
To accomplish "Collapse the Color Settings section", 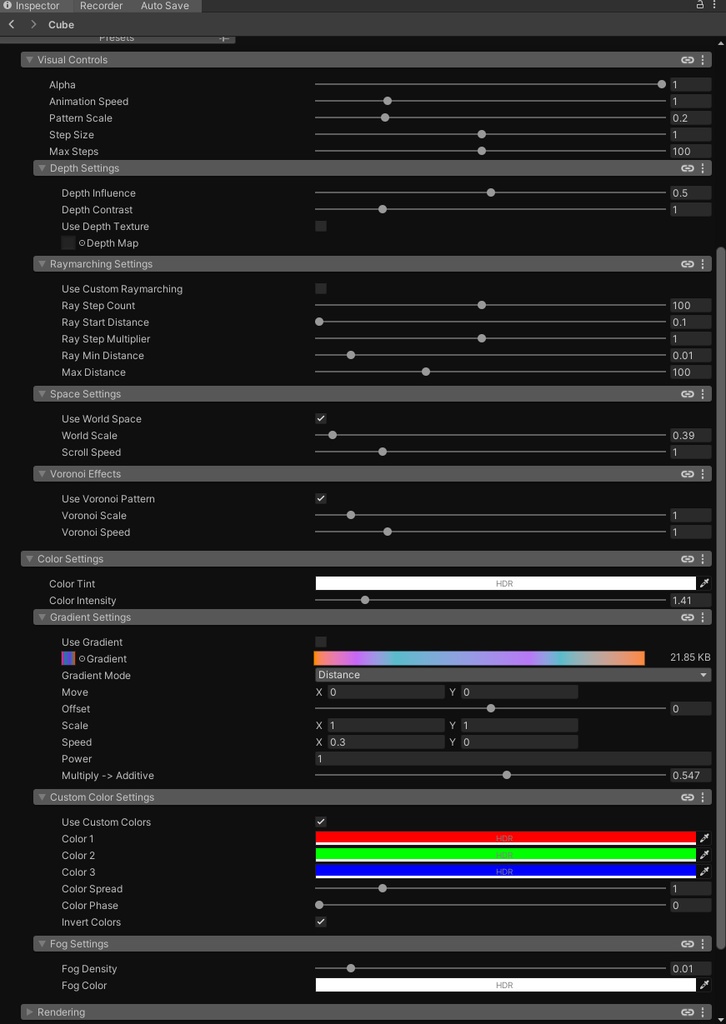I will (x=29, y=558).
